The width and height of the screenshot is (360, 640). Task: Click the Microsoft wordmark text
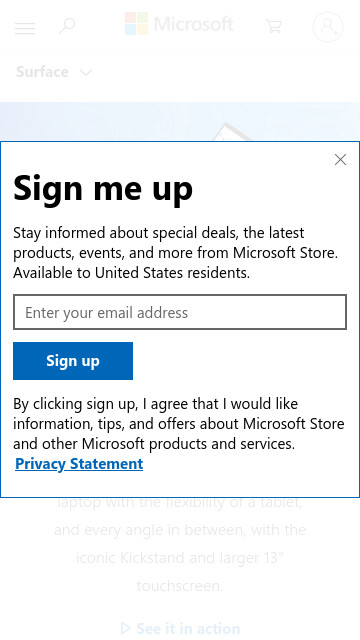tap(193, 24)
